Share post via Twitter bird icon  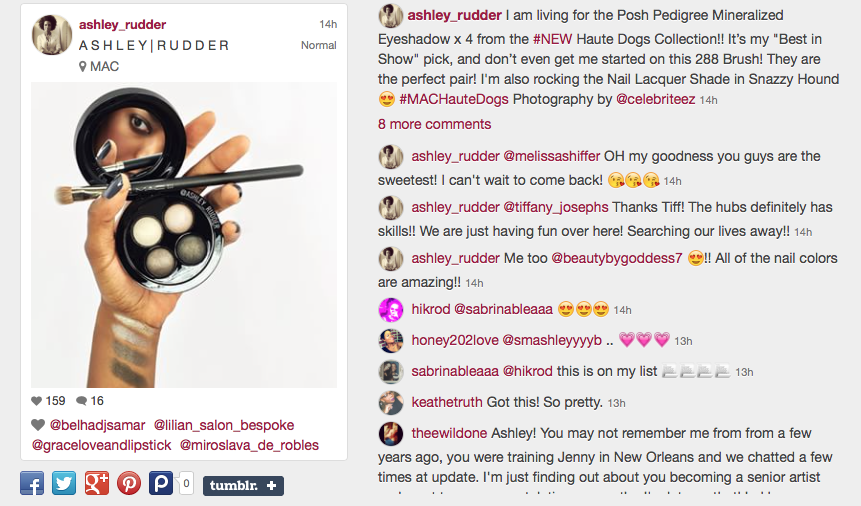coord(64,483)
